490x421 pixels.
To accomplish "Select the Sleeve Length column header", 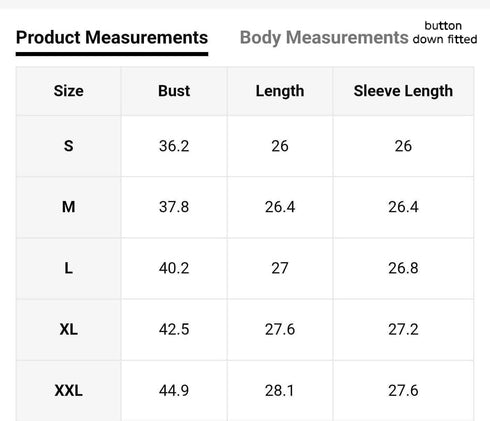I will pos(403,91).
